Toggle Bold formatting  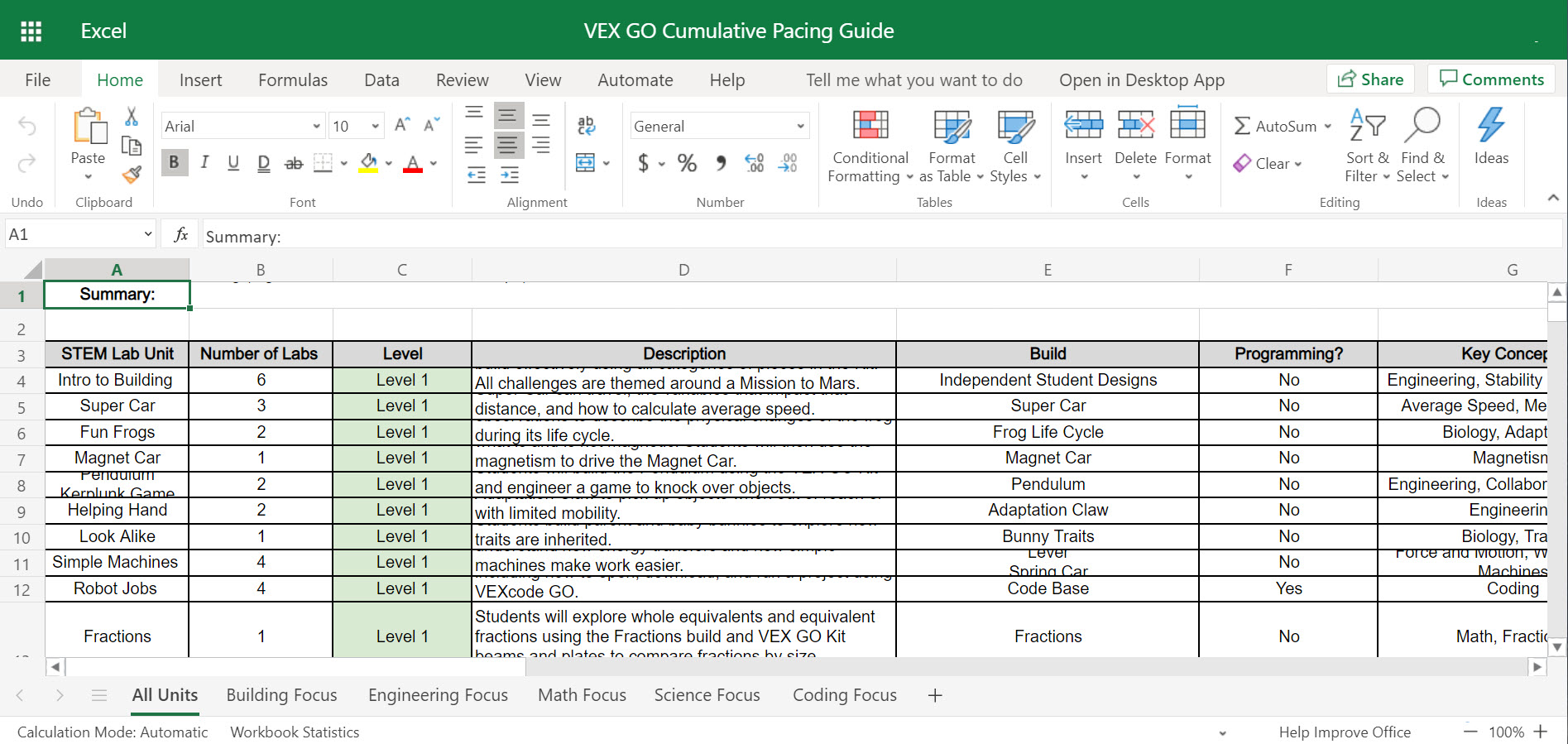174,163
